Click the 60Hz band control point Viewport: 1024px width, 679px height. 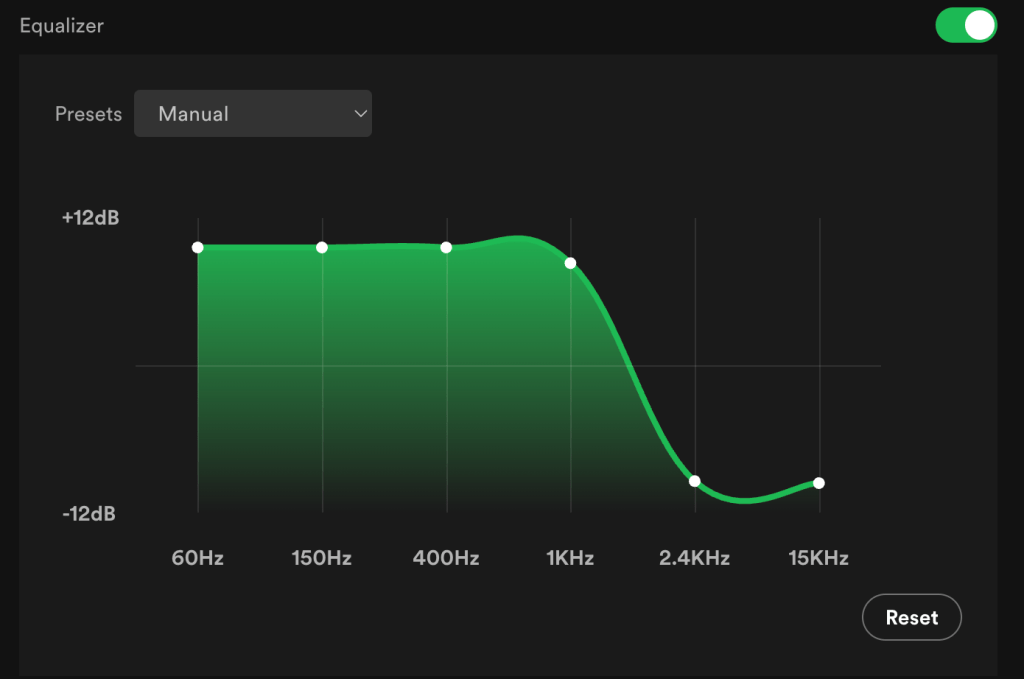(x=198, y=247)
